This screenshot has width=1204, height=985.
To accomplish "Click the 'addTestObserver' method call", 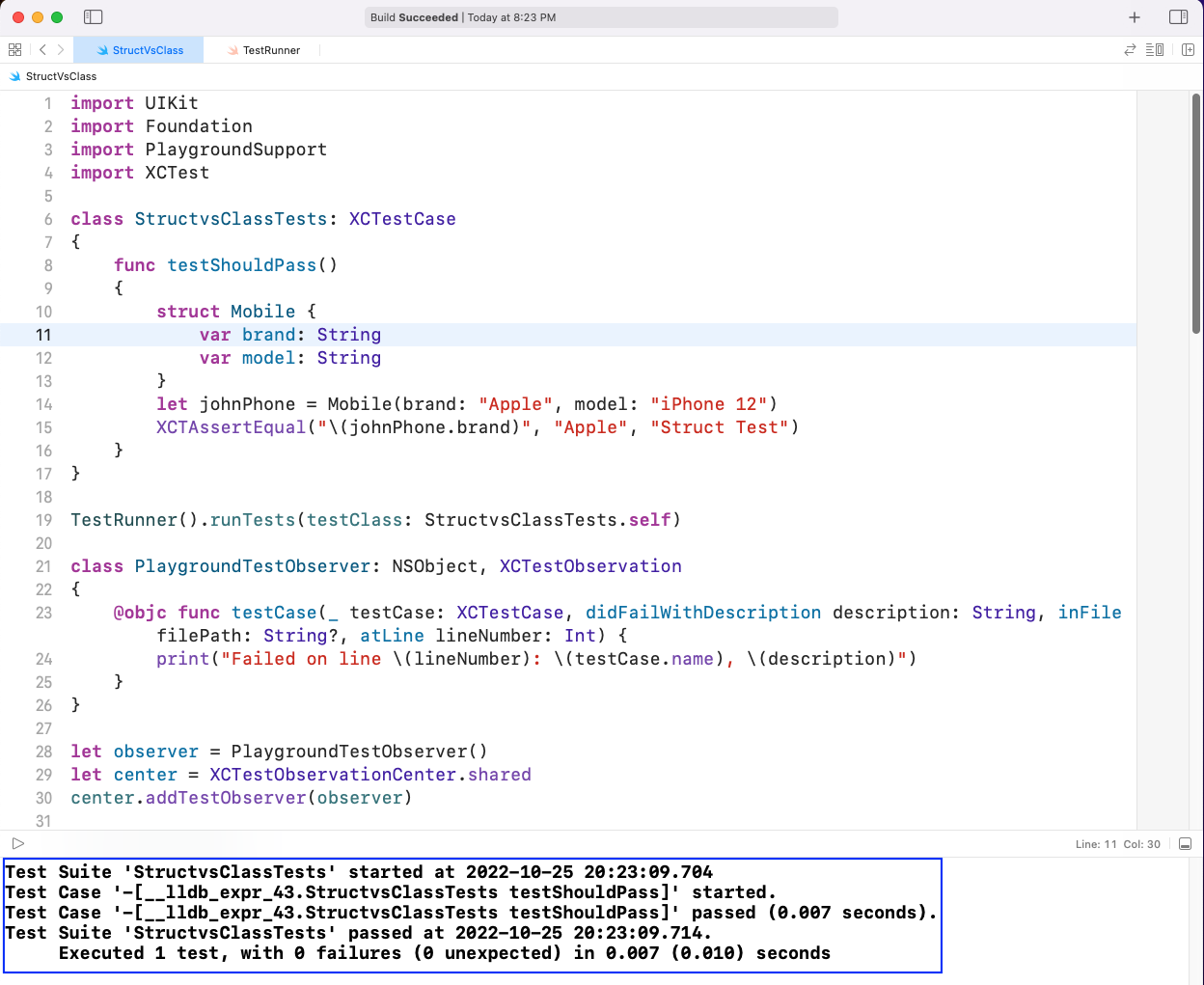I will tap(226, 798).
